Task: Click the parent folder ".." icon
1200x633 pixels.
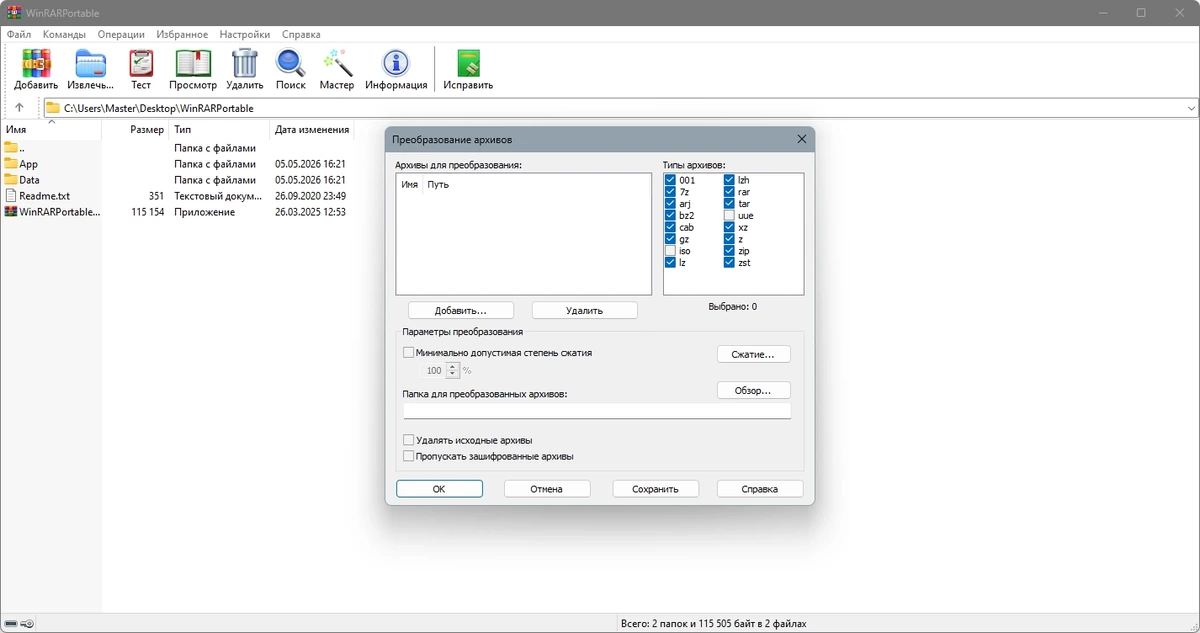Action: click(11, 147)
